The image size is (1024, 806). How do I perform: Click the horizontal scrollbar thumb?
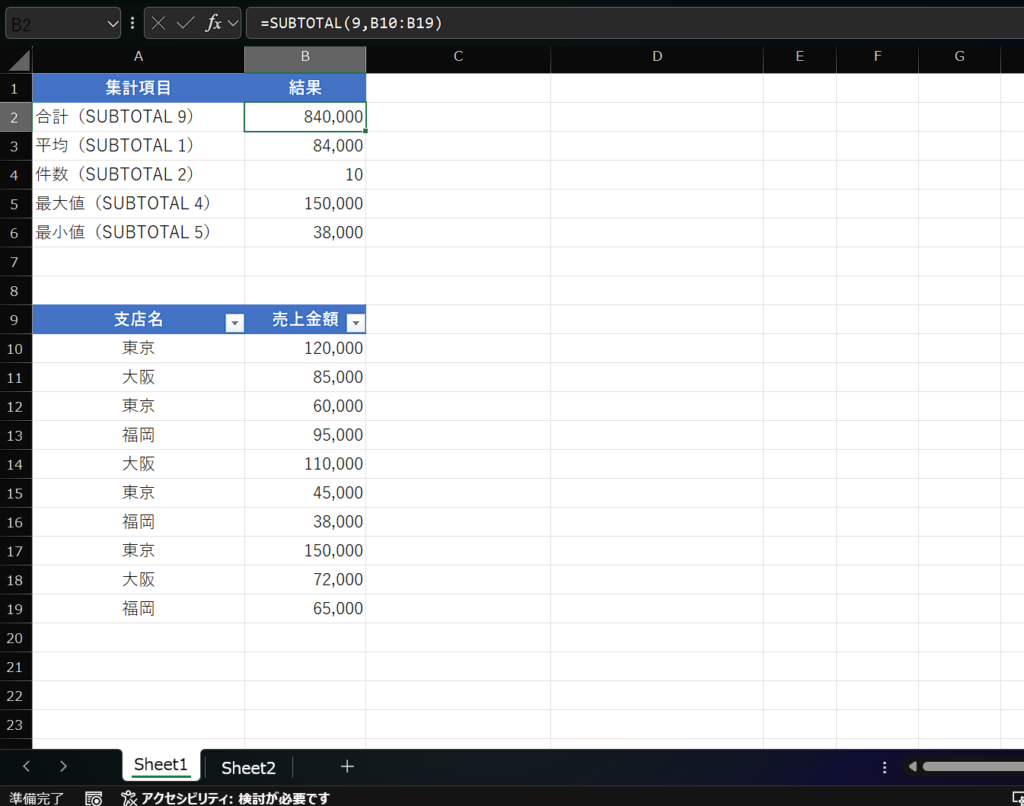coord(972,767)
